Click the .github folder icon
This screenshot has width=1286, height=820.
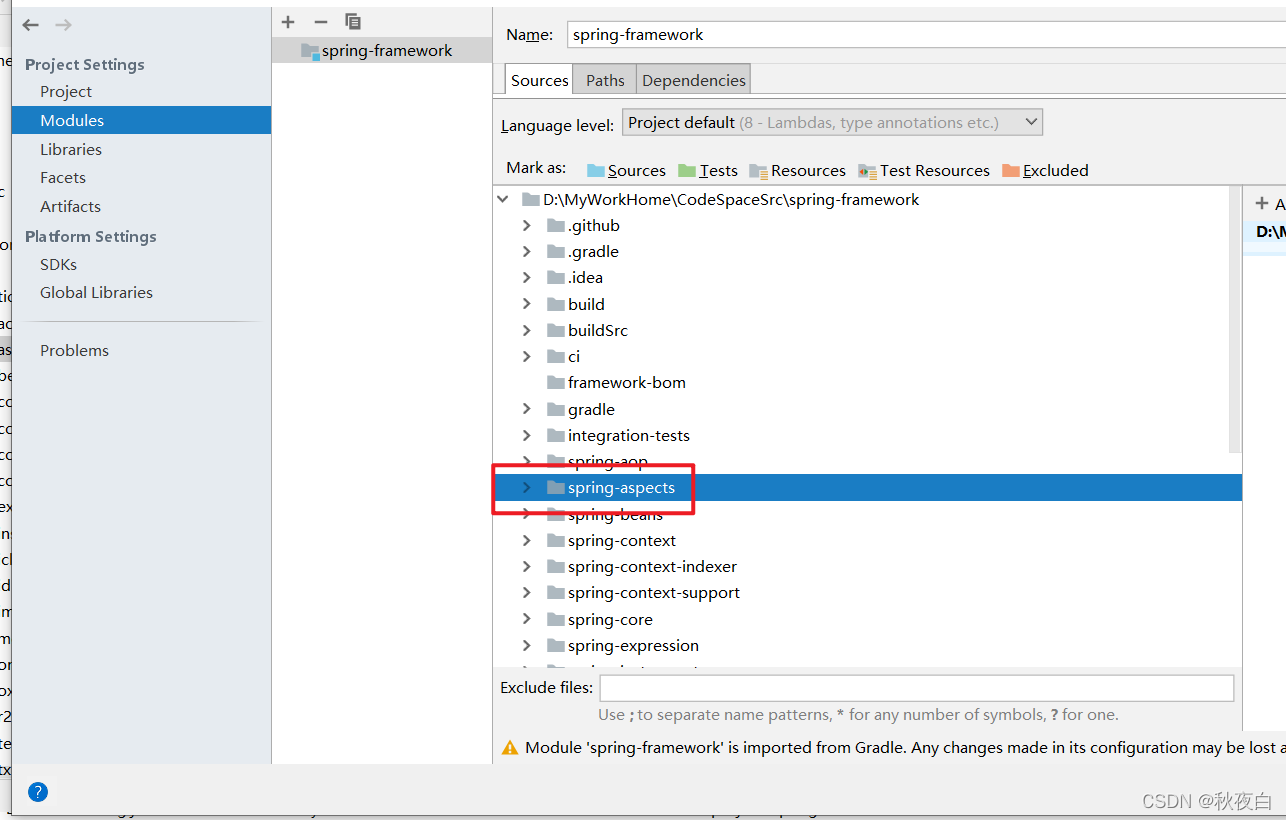(556, 225)
